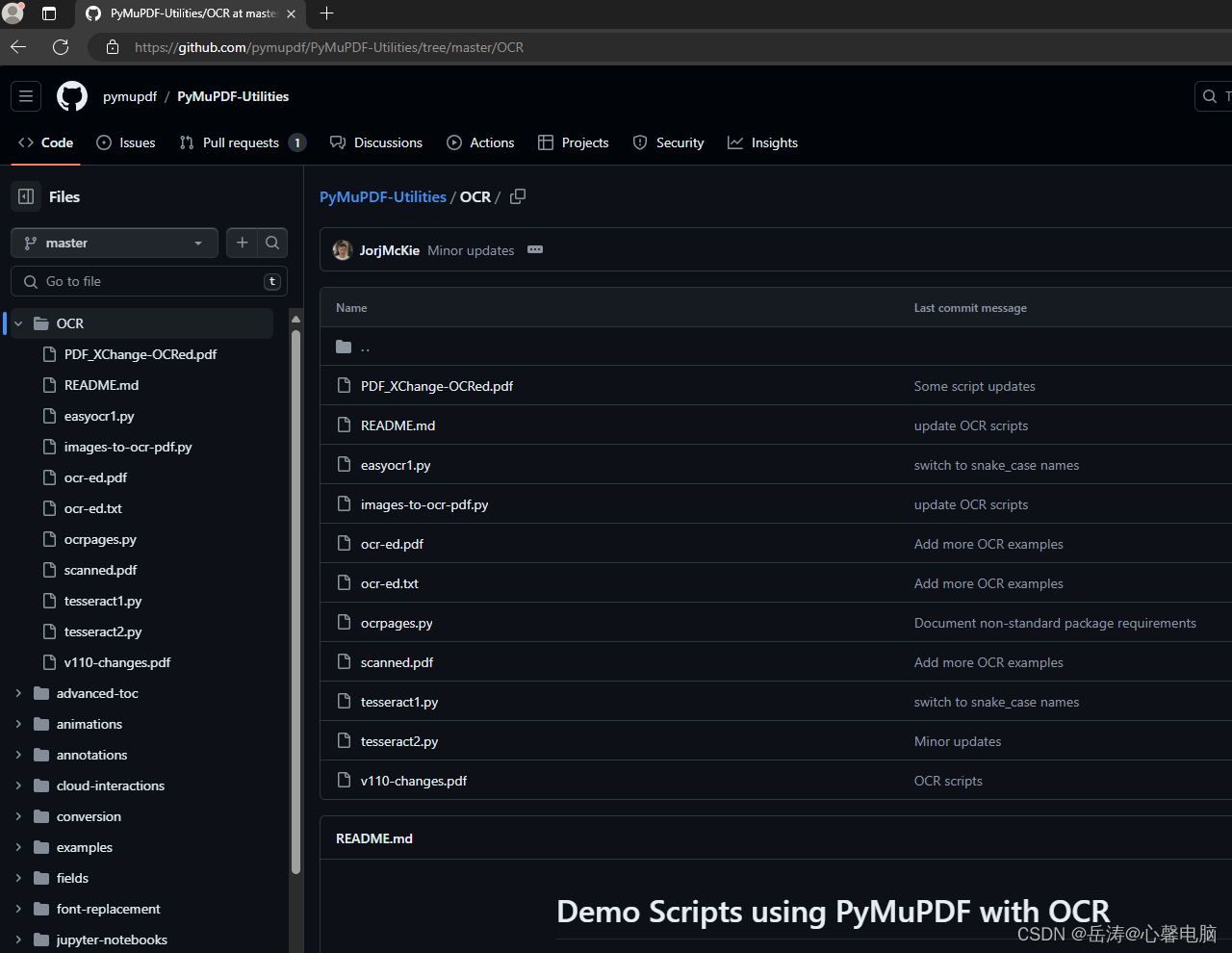Search within the repository file tree
1232x953 pixels.
pyautogui.click(x=272, y=243)
